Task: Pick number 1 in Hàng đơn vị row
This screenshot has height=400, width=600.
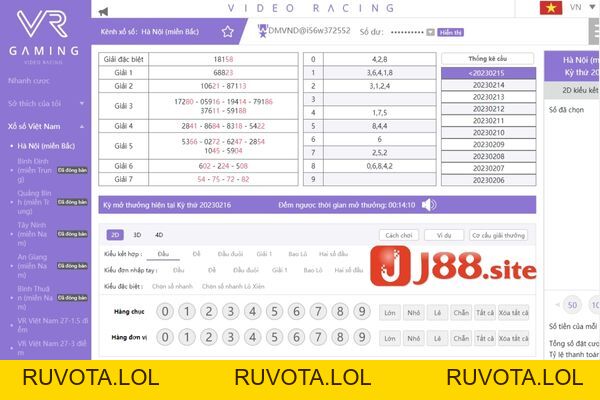Action: point(187,337)
